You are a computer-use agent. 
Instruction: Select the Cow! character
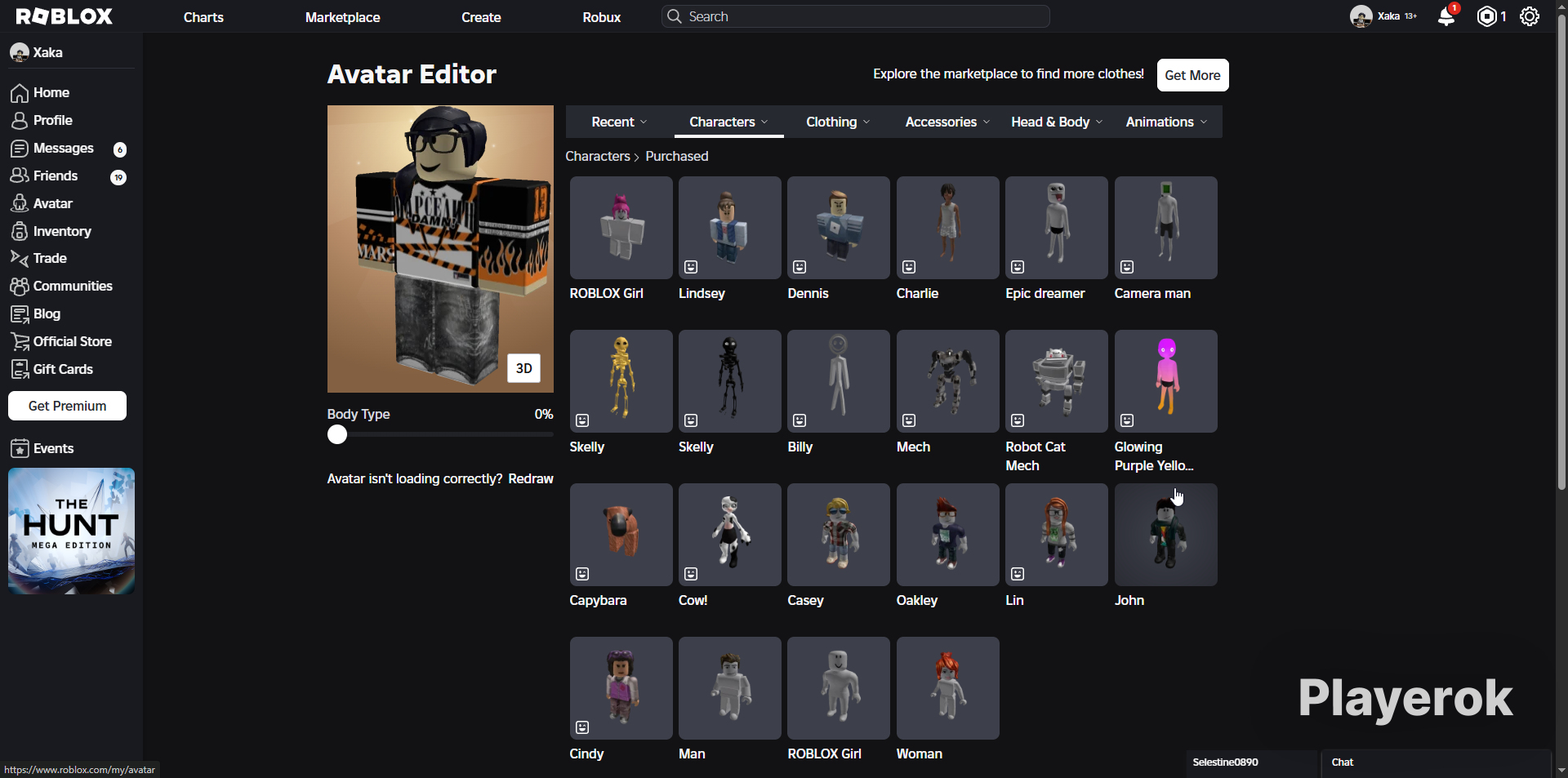coord(730,535)
